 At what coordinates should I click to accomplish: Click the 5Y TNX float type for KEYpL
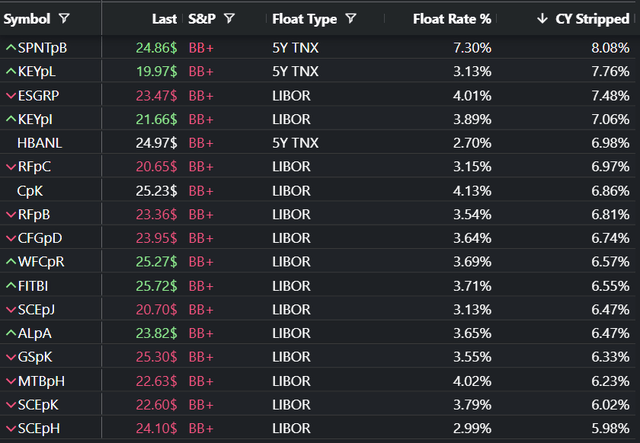coord(296,71)
